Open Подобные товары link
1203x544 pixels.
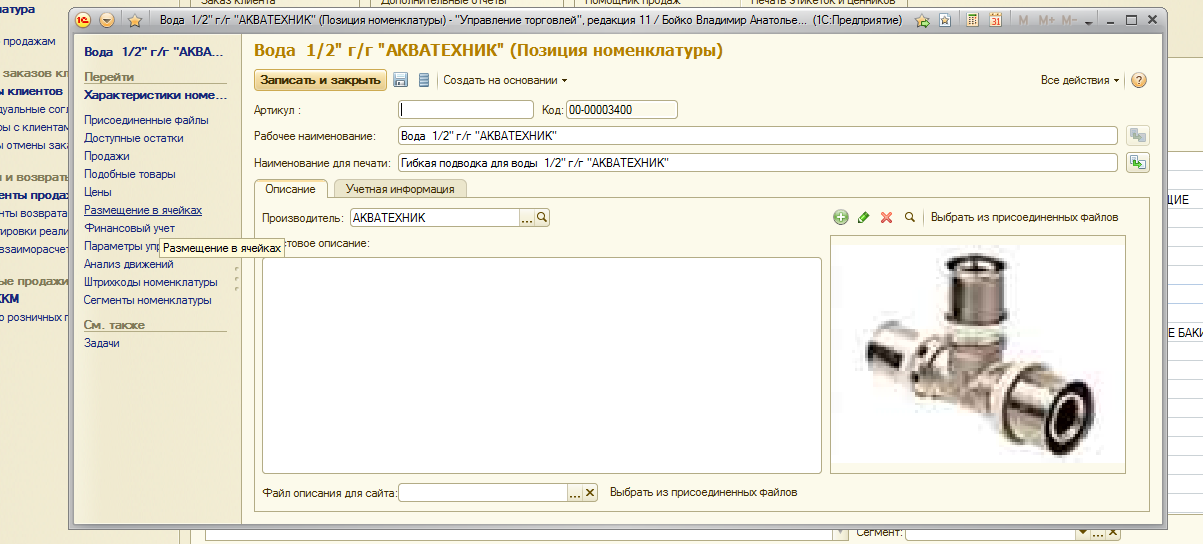point(129,174)
